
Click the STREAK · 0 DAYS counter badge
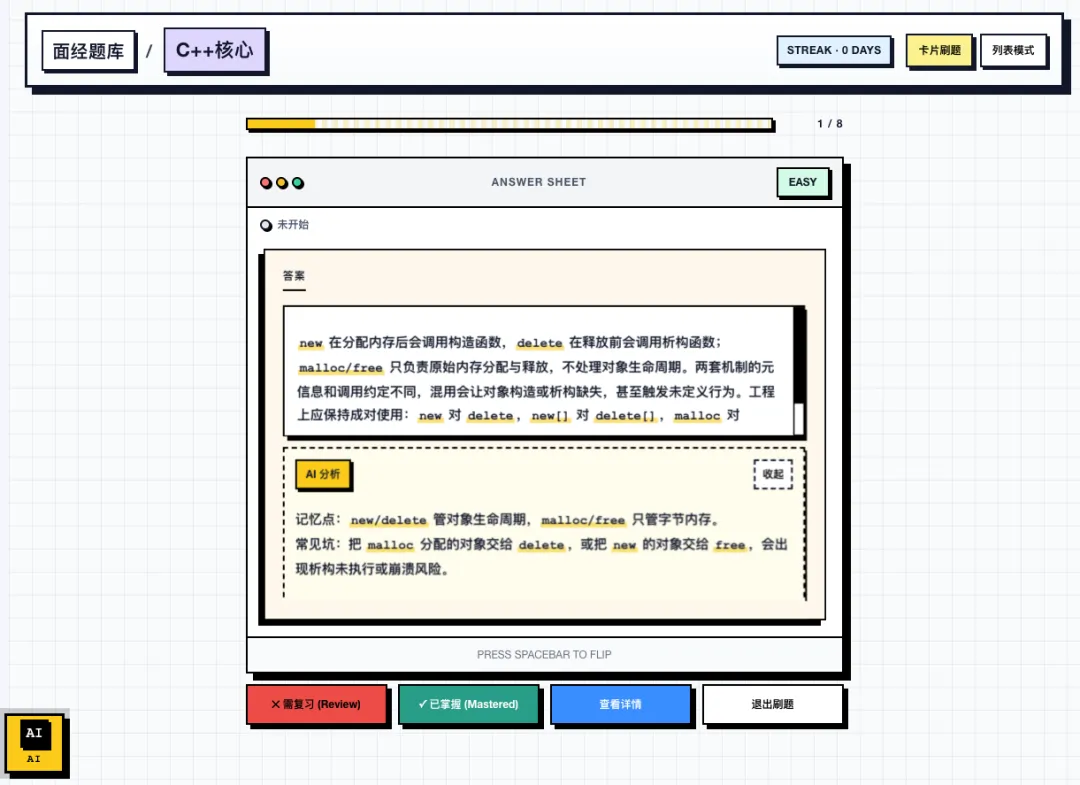835,51
